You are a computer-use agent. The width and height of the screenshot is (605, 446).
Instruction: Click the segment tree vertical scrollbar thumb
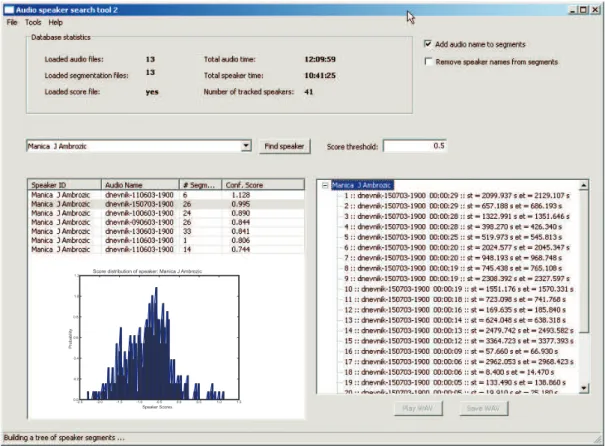click(584, 261)
